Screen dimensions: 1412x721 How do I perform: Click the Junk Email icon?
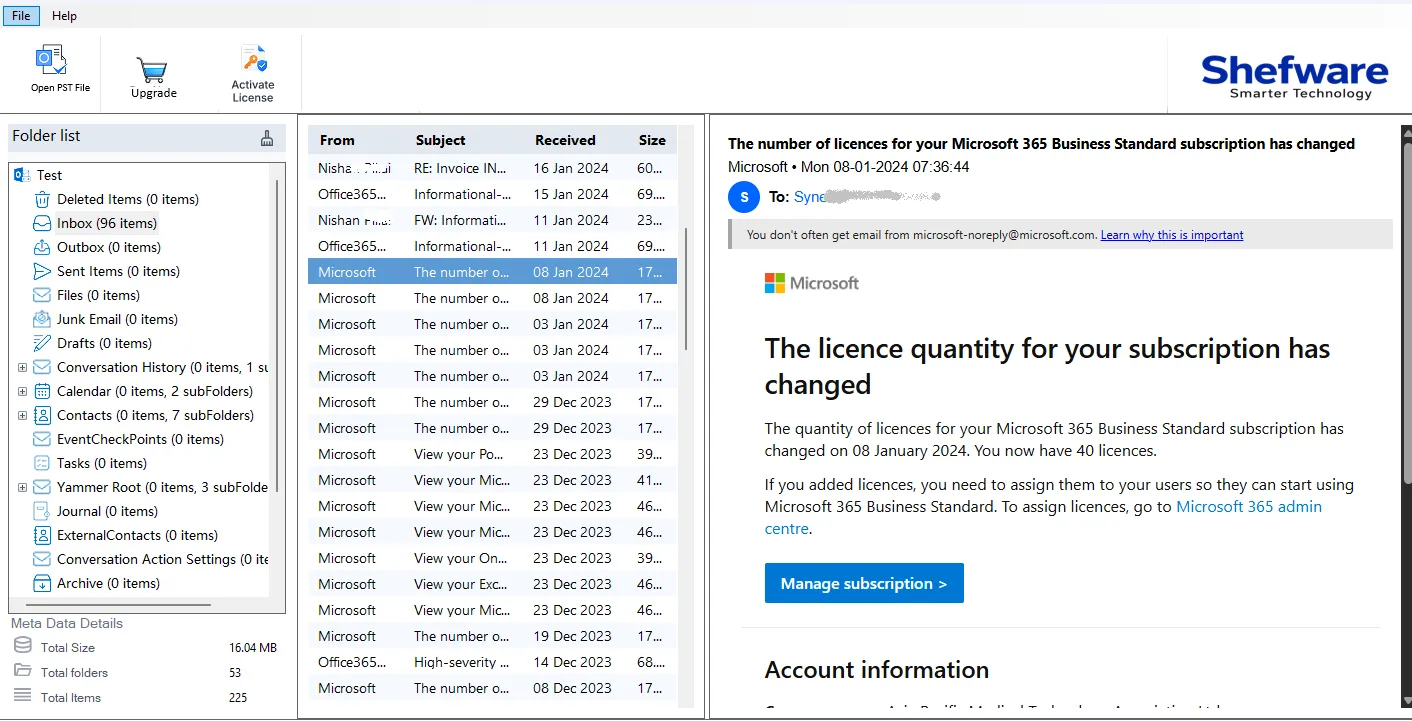click(x=42, y=319)
